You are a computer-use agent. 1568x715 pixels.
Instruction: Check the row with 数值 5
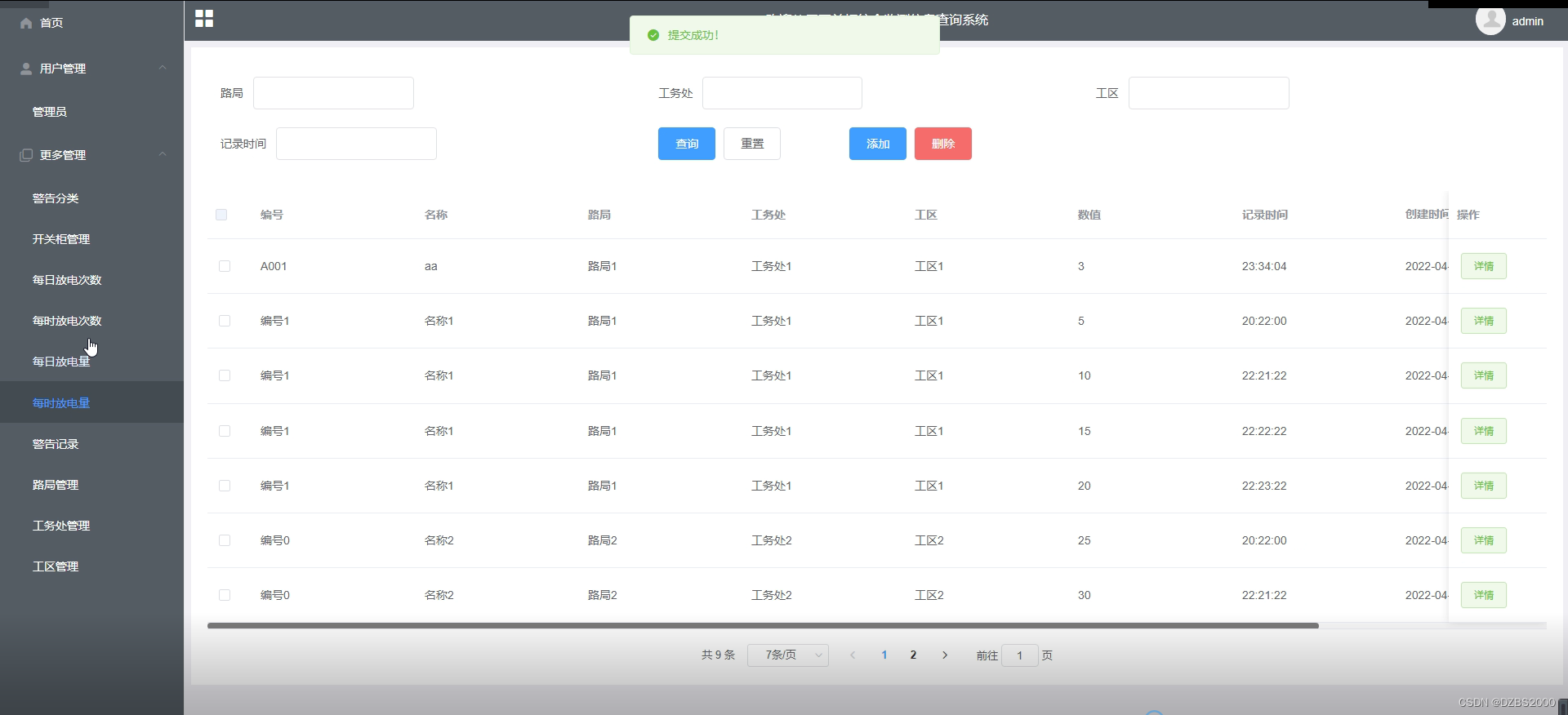pyautogui.click(x=225, y=321)
